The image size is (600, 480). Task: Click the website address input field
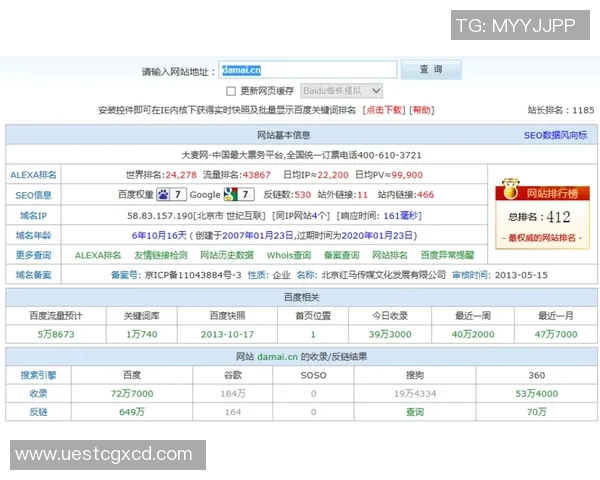coord(308,70)
